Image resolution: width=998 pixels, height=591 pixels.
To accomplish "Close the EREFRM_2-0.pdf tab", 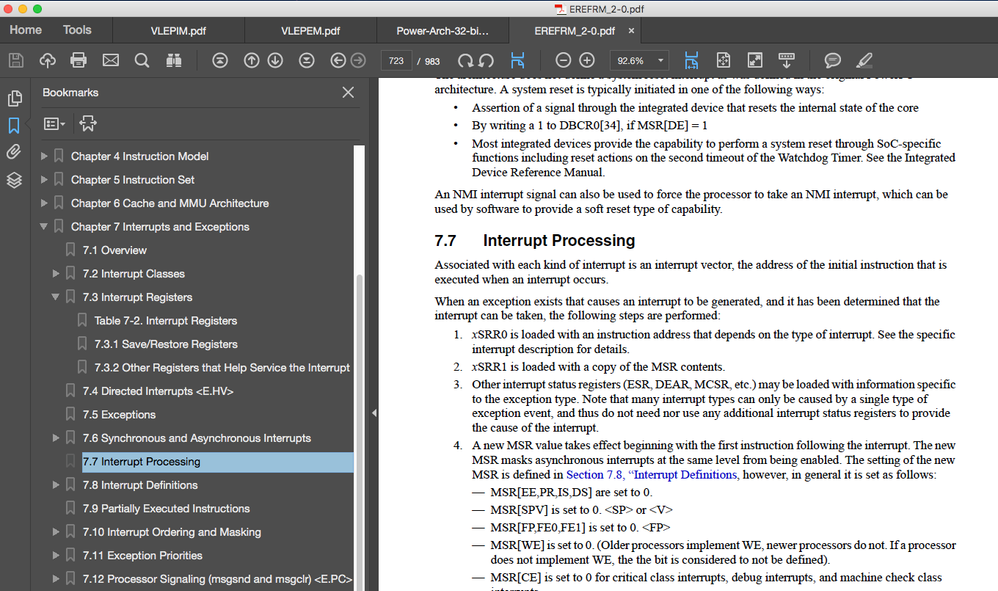I will 631,31.
